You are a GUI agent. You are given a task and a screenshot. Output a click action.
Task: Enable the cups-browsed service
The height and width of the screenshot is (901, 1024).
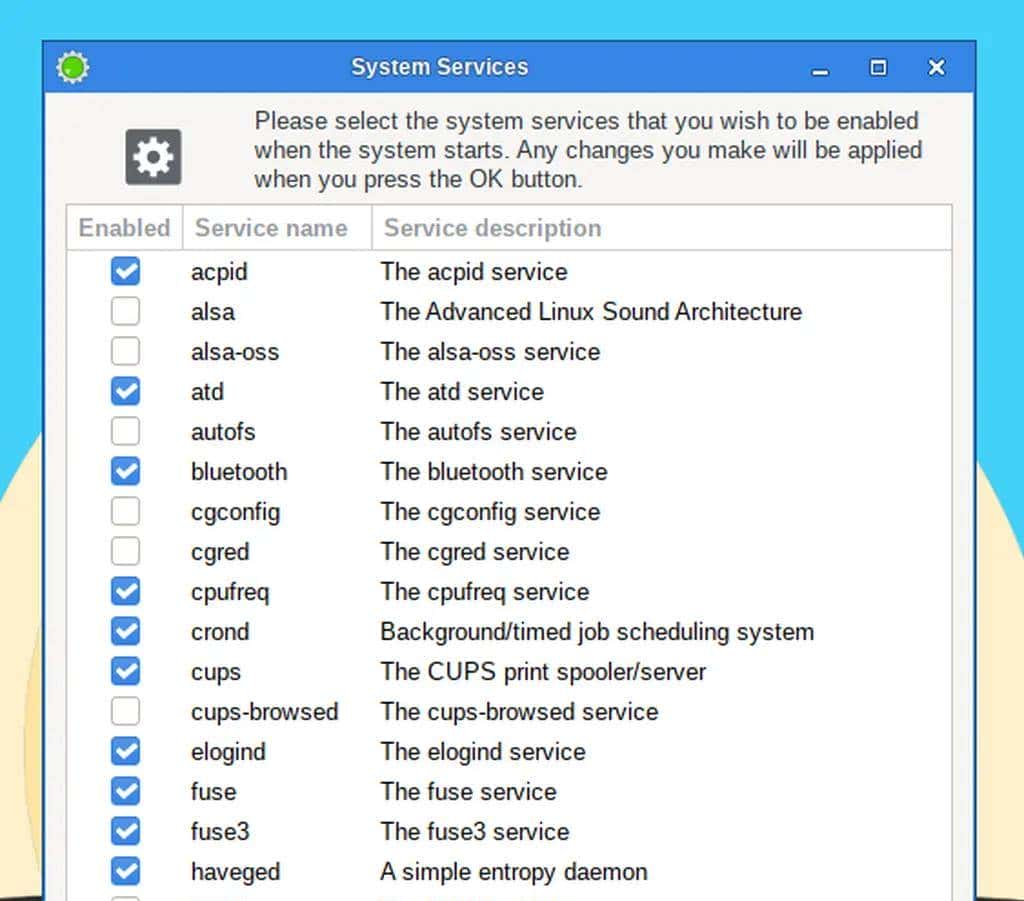click(x=125, y=711)
